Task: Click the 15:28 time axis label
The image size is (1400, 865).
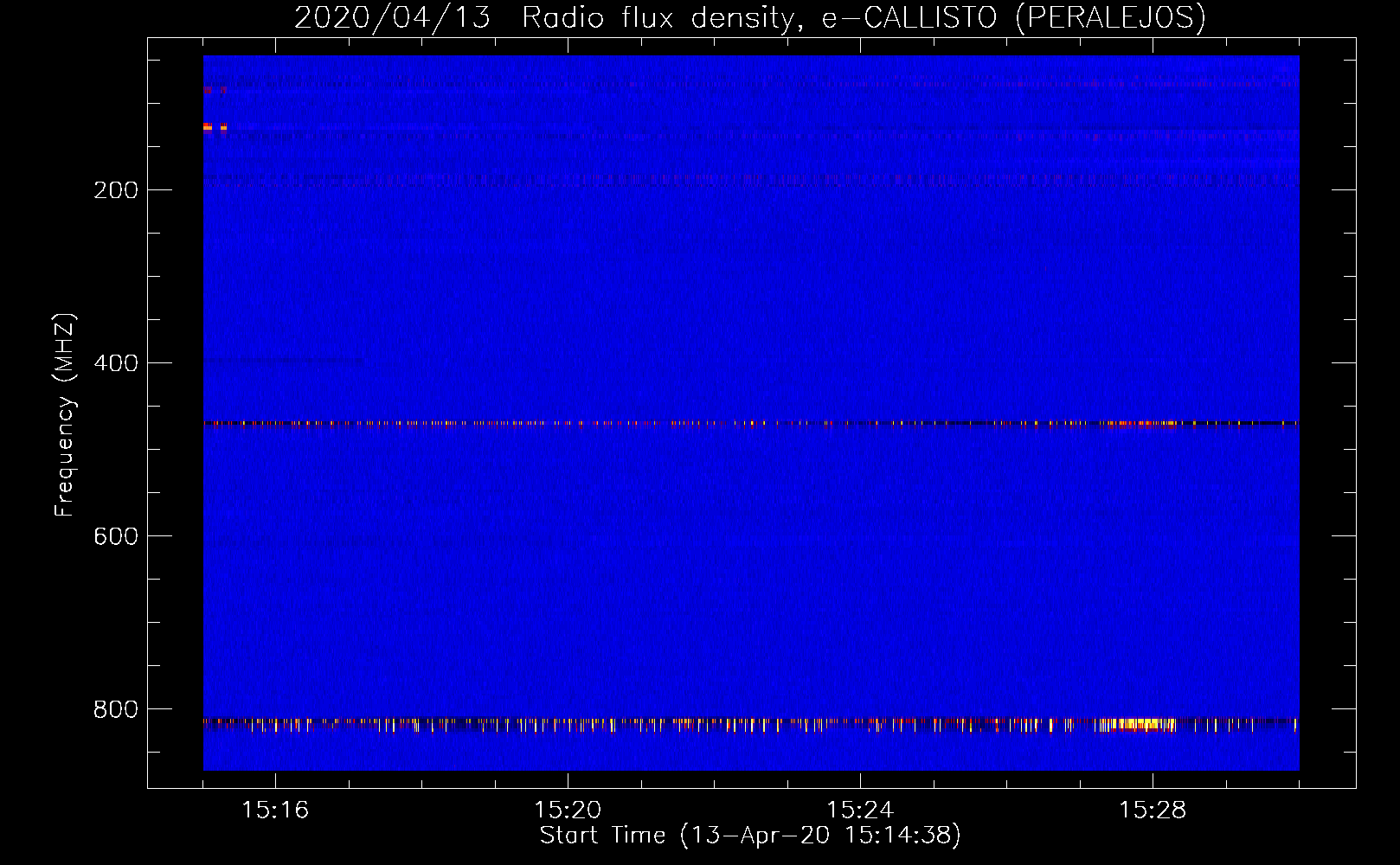Action: point(1153,811)
